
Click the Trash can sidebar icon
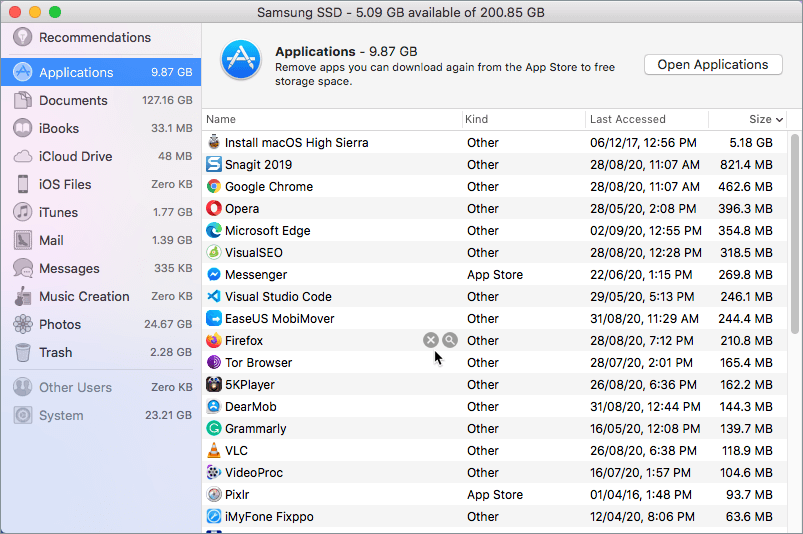click(x=23, y=352)
